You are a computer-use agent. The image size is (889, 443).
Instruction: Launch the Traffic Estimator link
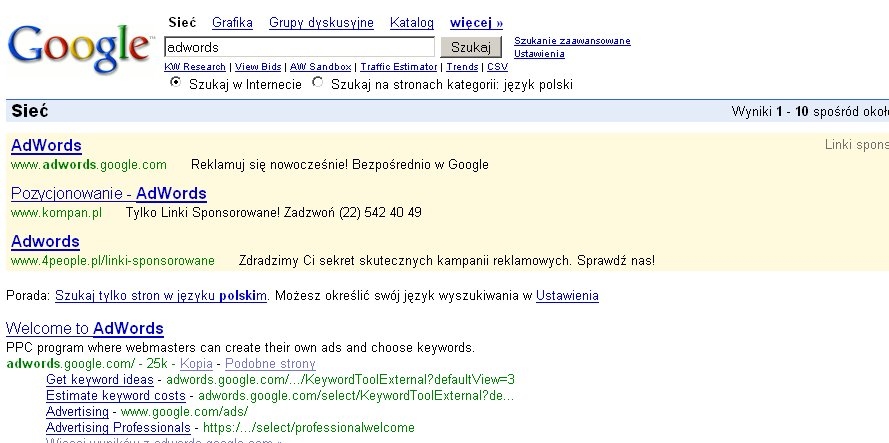coord(399,67)
